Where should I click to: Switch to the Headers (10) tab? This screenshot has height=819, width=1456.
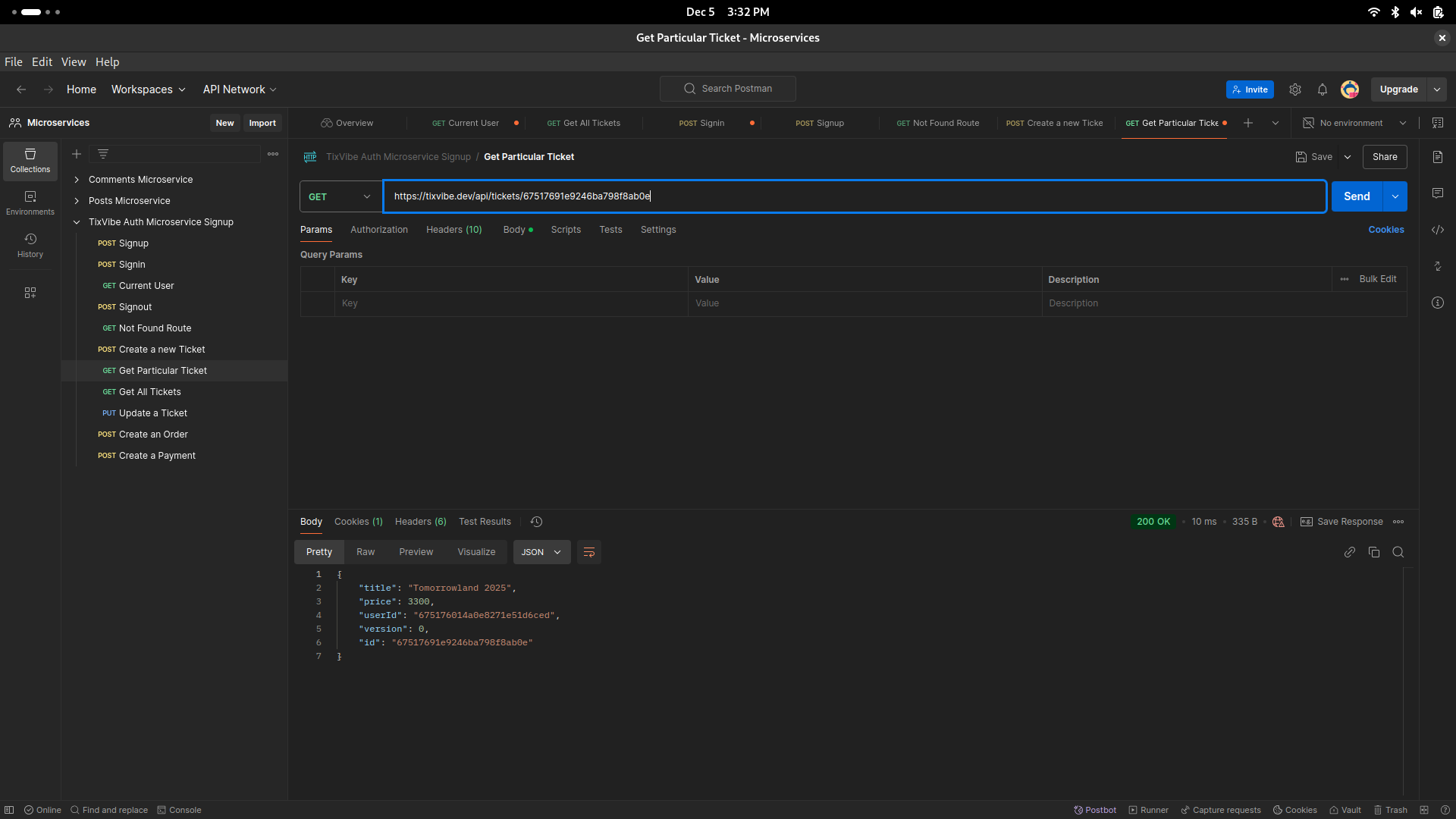point(454,230)
